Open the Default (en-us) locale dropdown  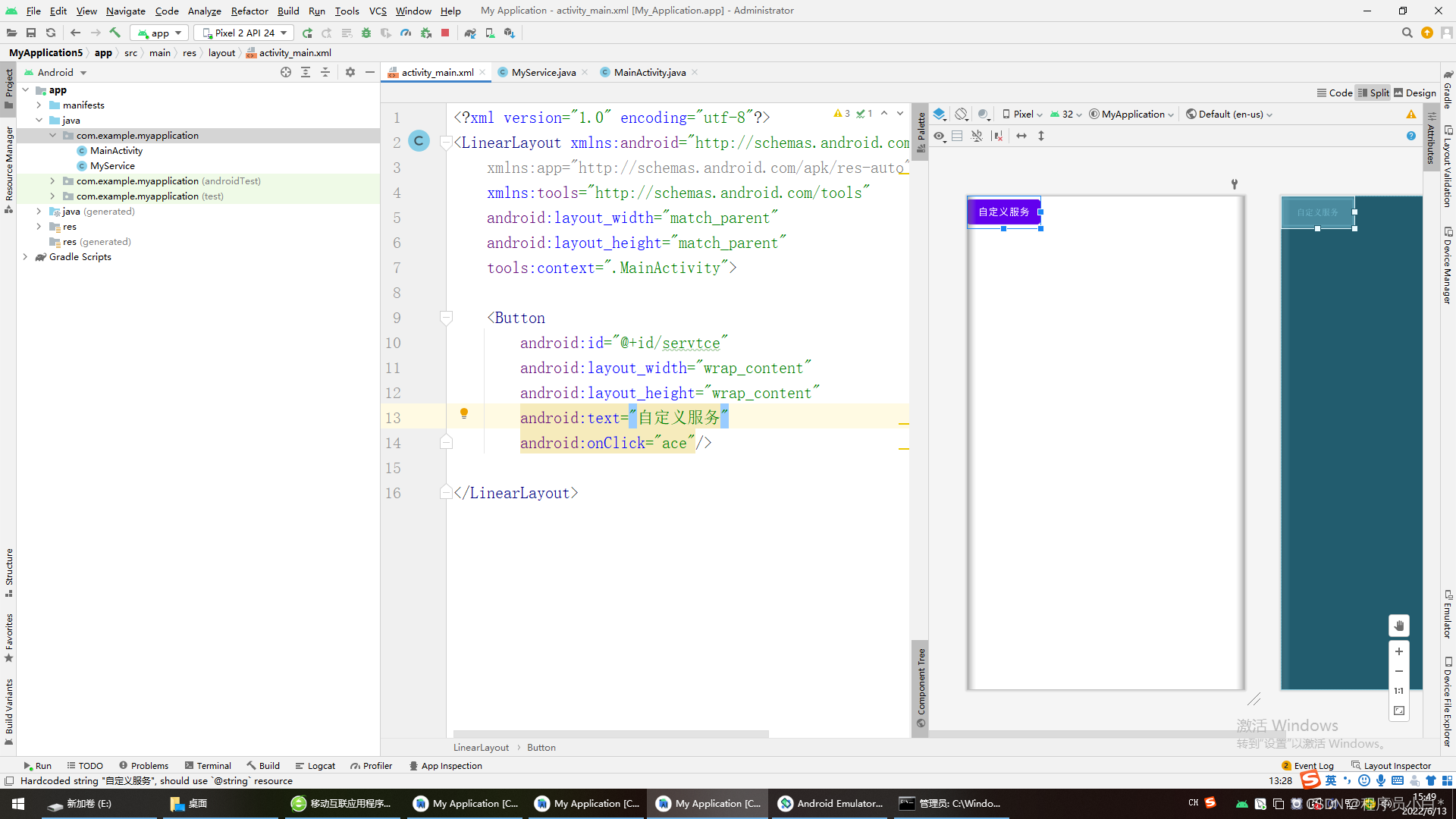click(x=1229, y=115)
